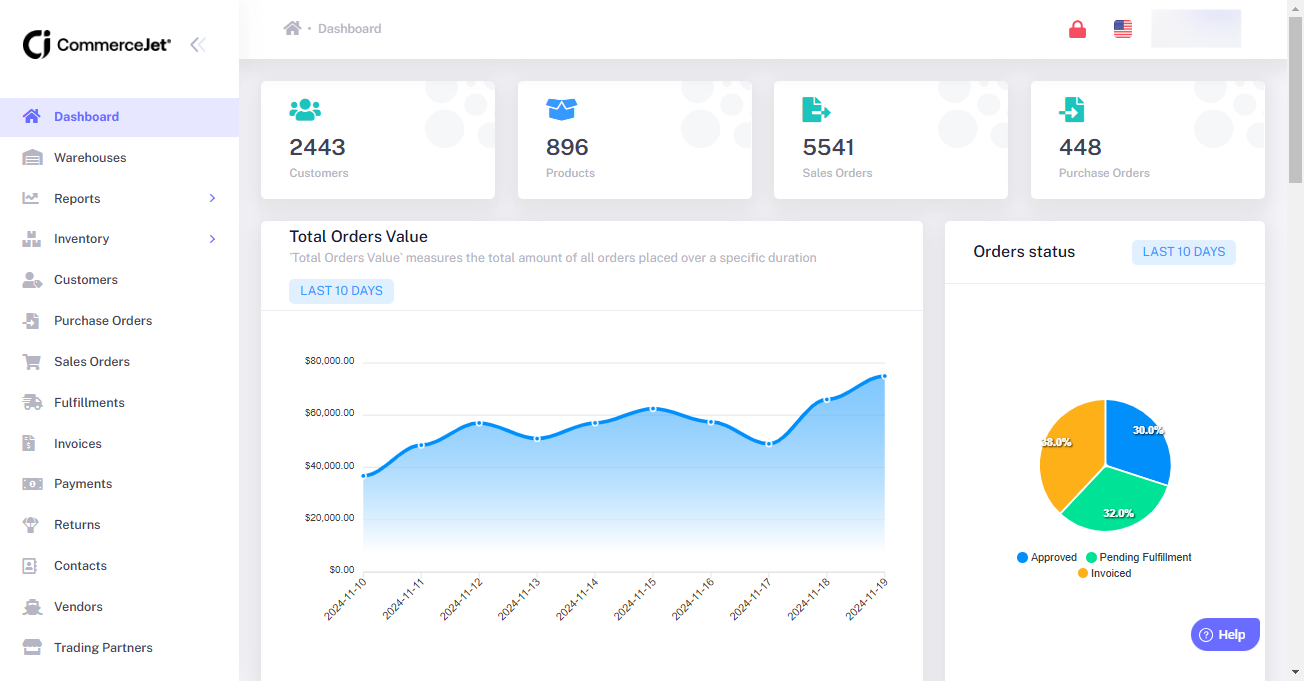Click the Sales Orders cart icon
This screenshot has width=1304, height=681.
click(x=32, y=362)
